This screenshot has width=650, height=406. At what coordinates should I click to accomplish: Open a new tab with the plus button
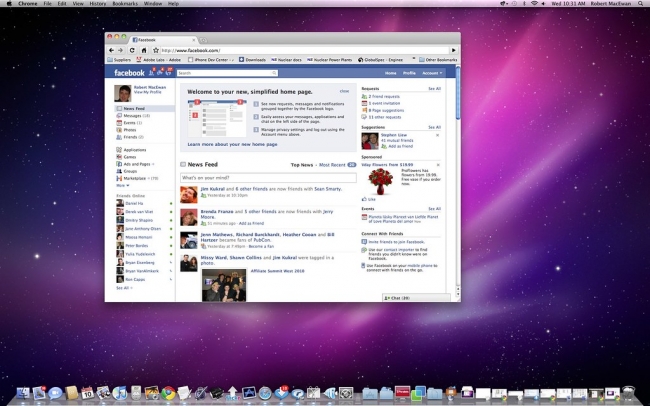tap(204, 40)
